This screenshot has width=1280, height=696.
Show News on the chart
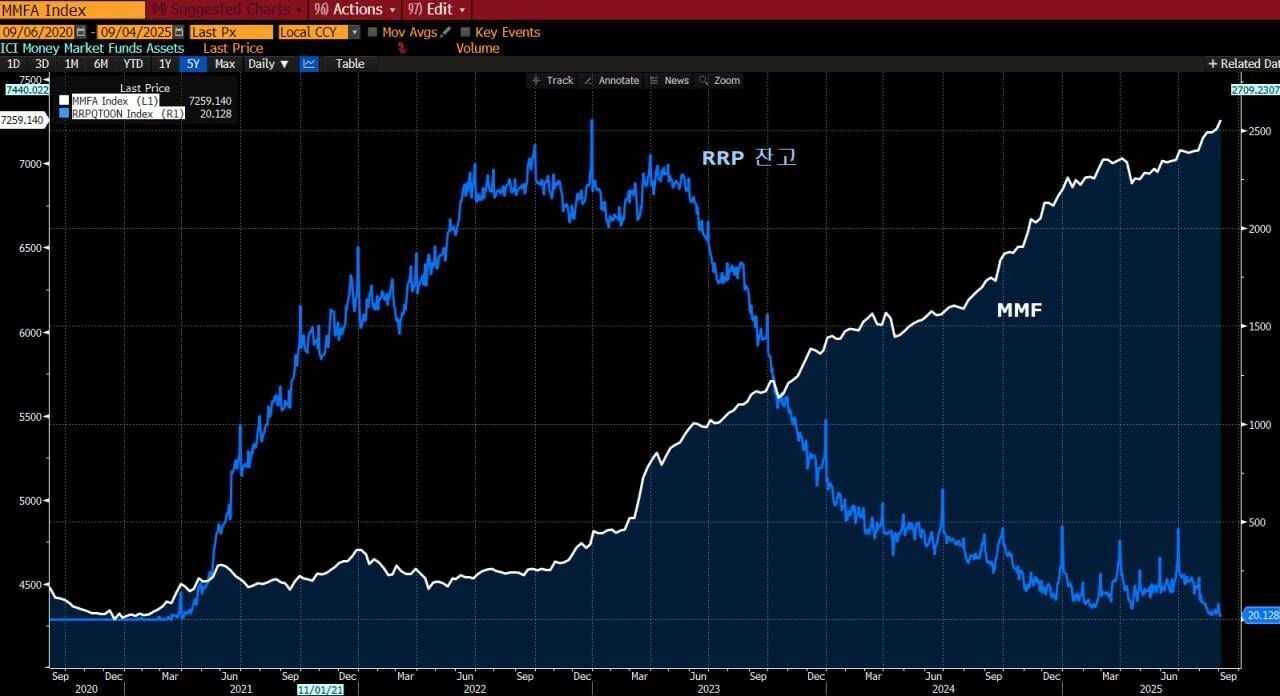pos(669,80)
